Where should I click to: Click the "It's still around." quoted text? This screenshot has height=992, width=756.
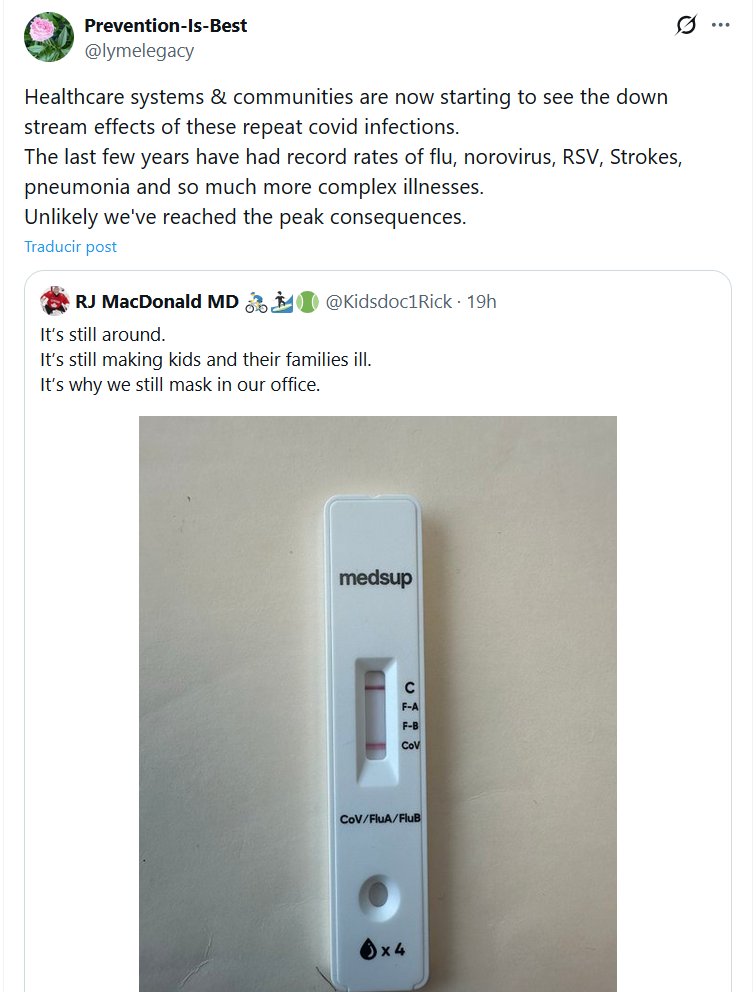click(x=103, y=333)
